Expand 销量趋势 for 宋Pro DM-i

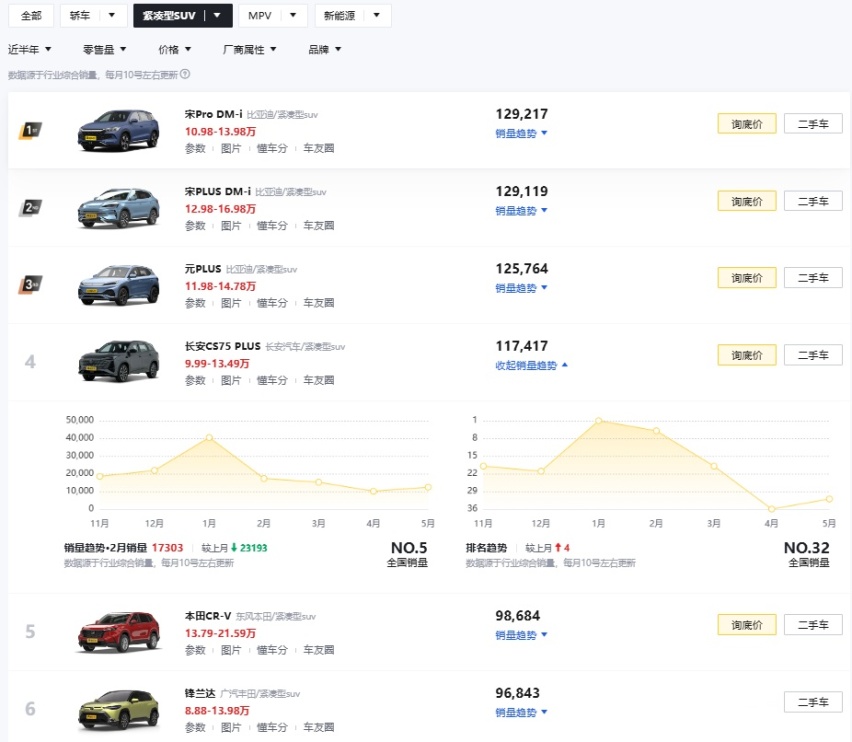point(521,133)
